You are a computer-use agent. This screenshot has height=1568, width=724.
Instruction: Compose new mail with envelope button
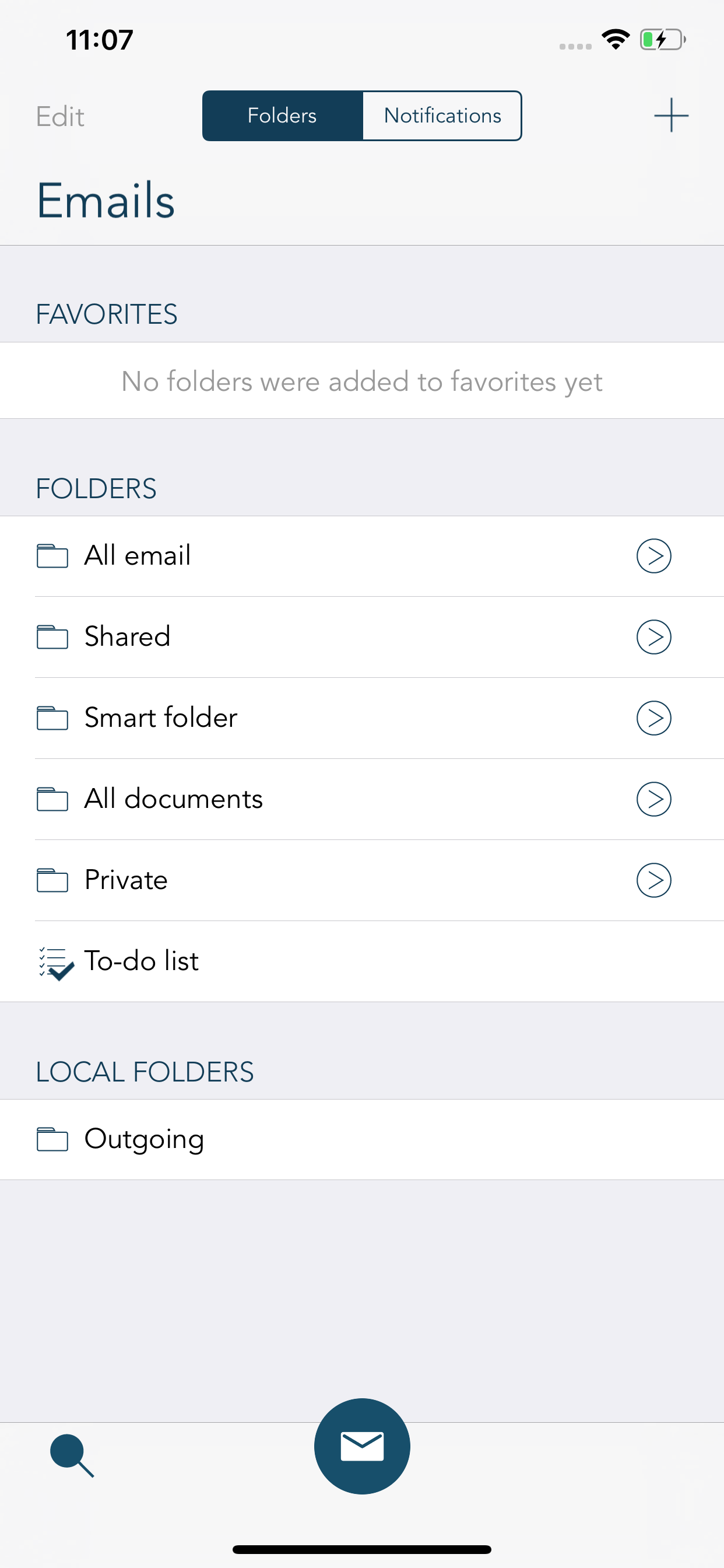pyautogui.click(x=362, y=1445)
